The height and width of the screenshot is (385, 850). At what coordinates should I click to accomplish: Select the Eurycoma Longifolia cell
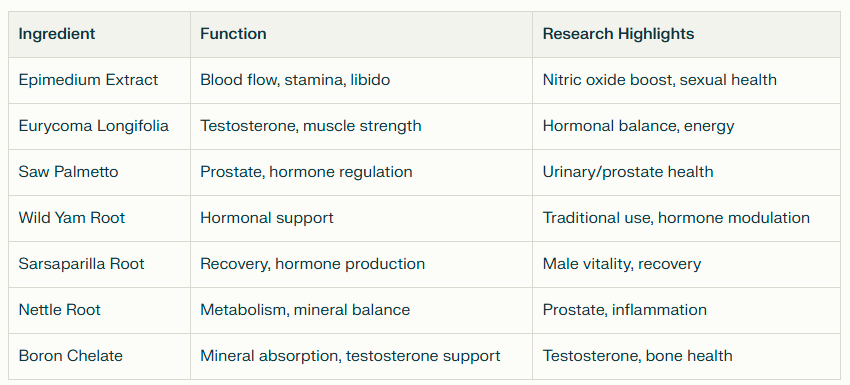pyautogui.click(x=99, y=126)
